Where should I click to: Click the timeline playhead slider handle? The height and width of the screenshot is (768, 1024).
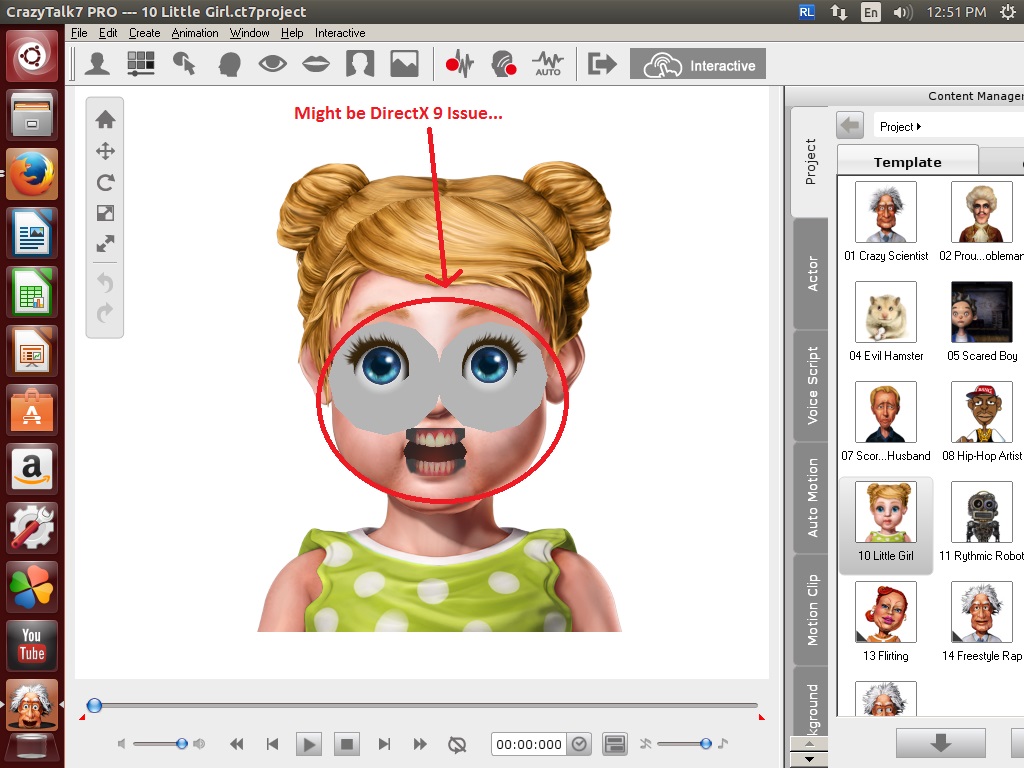pyautogui.click(x=95, y=705)
